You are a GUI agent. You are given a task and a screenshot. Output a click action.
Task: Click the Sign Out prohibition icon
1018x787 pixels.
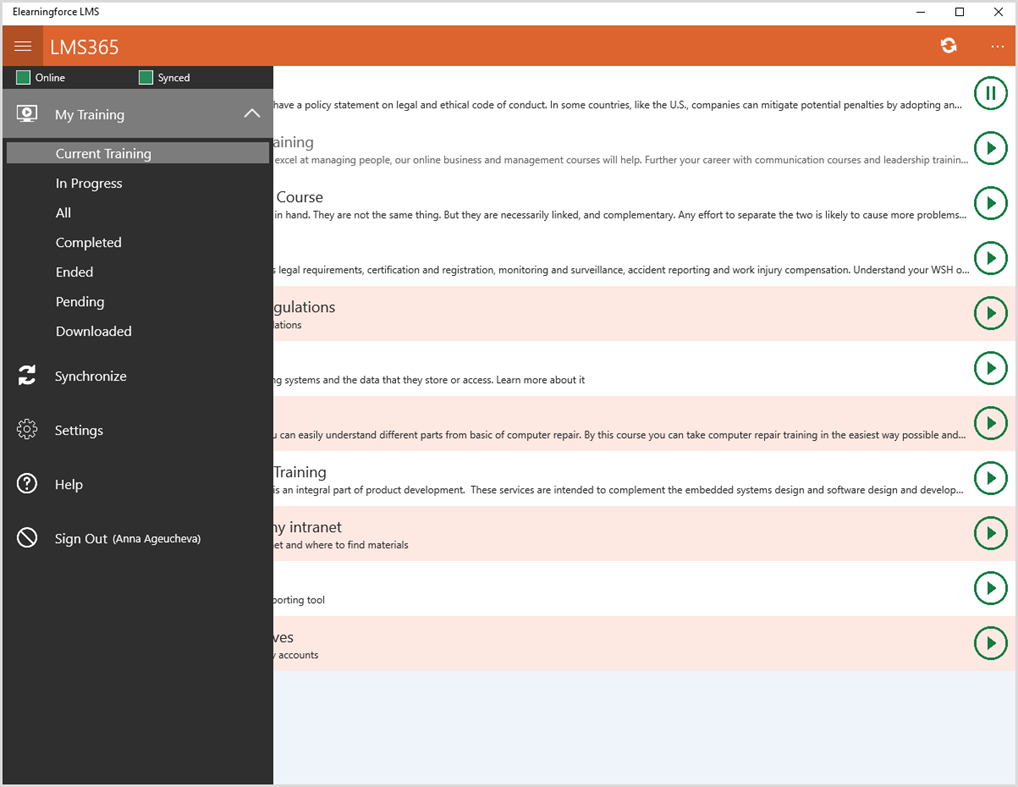click(27, 537)
